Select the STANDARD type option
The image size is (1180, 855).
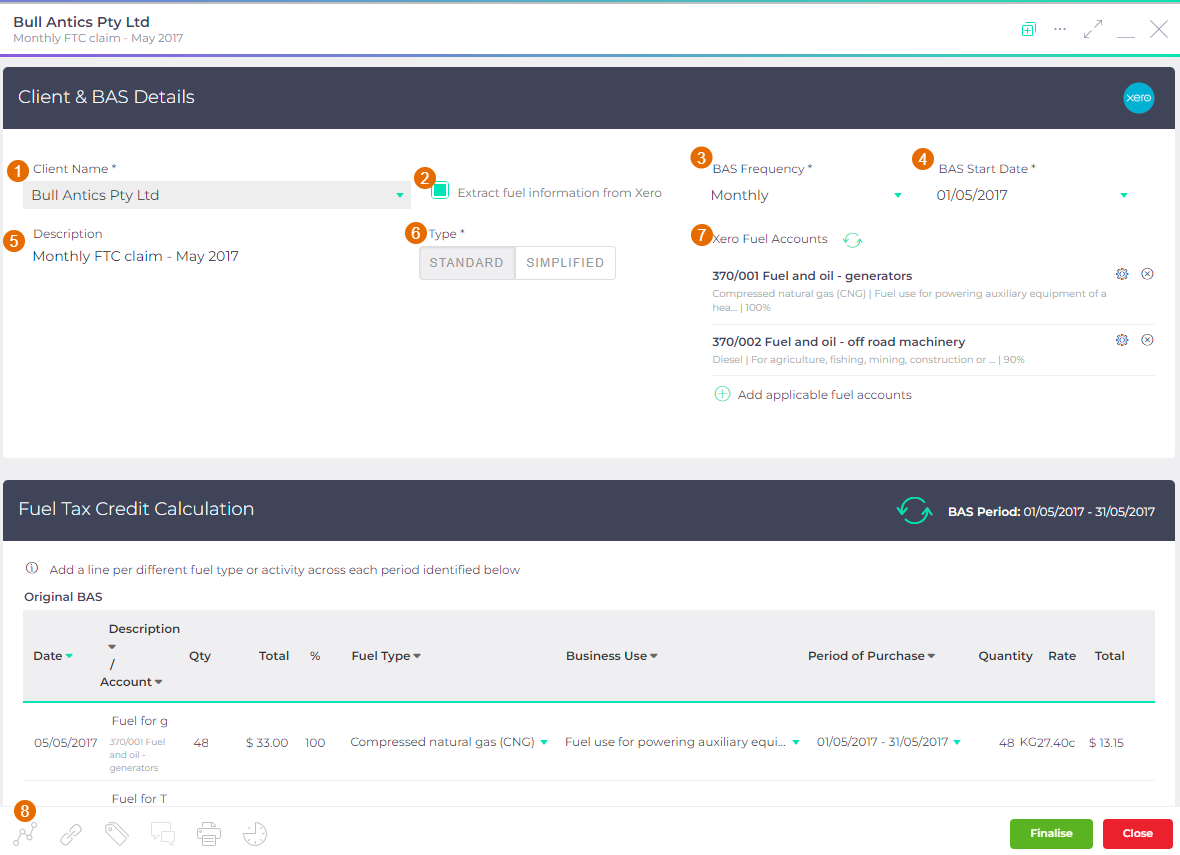(x=467, y=263)
